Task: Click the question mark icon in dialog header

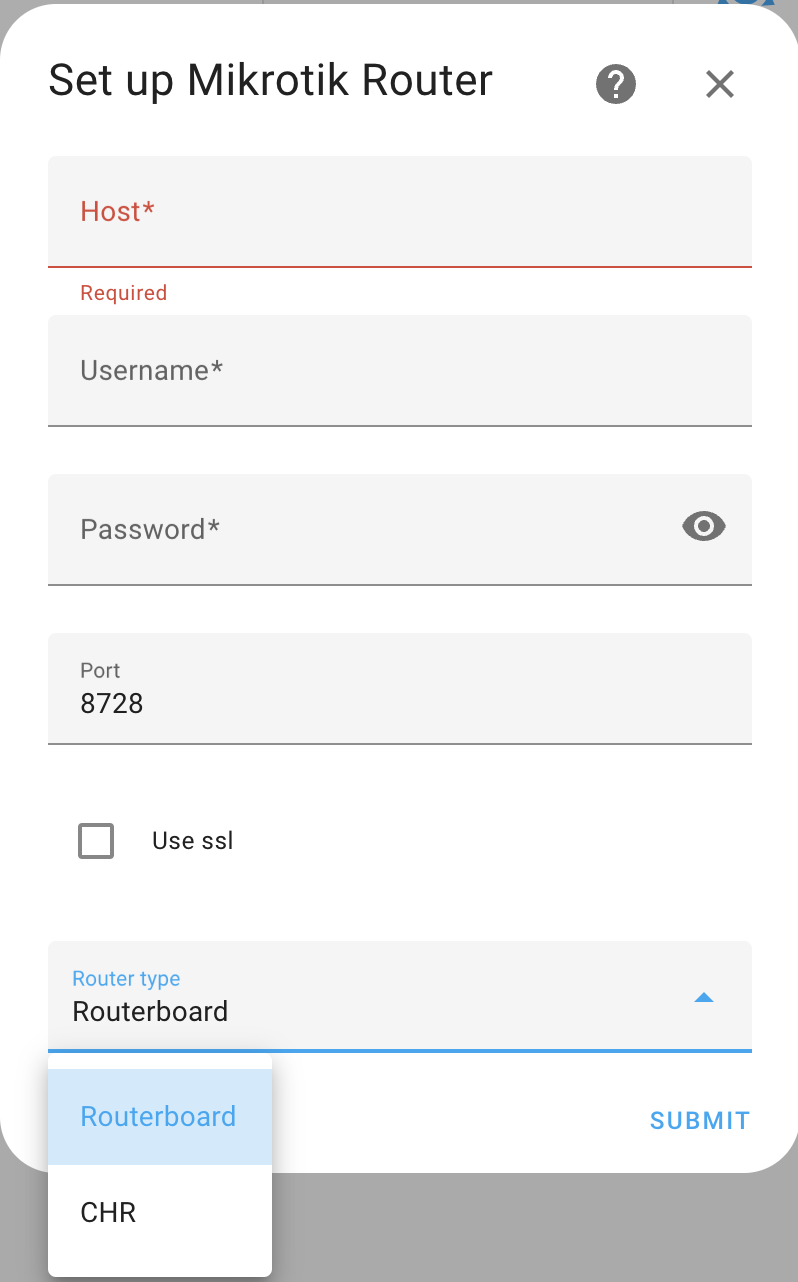Action: 615,83
